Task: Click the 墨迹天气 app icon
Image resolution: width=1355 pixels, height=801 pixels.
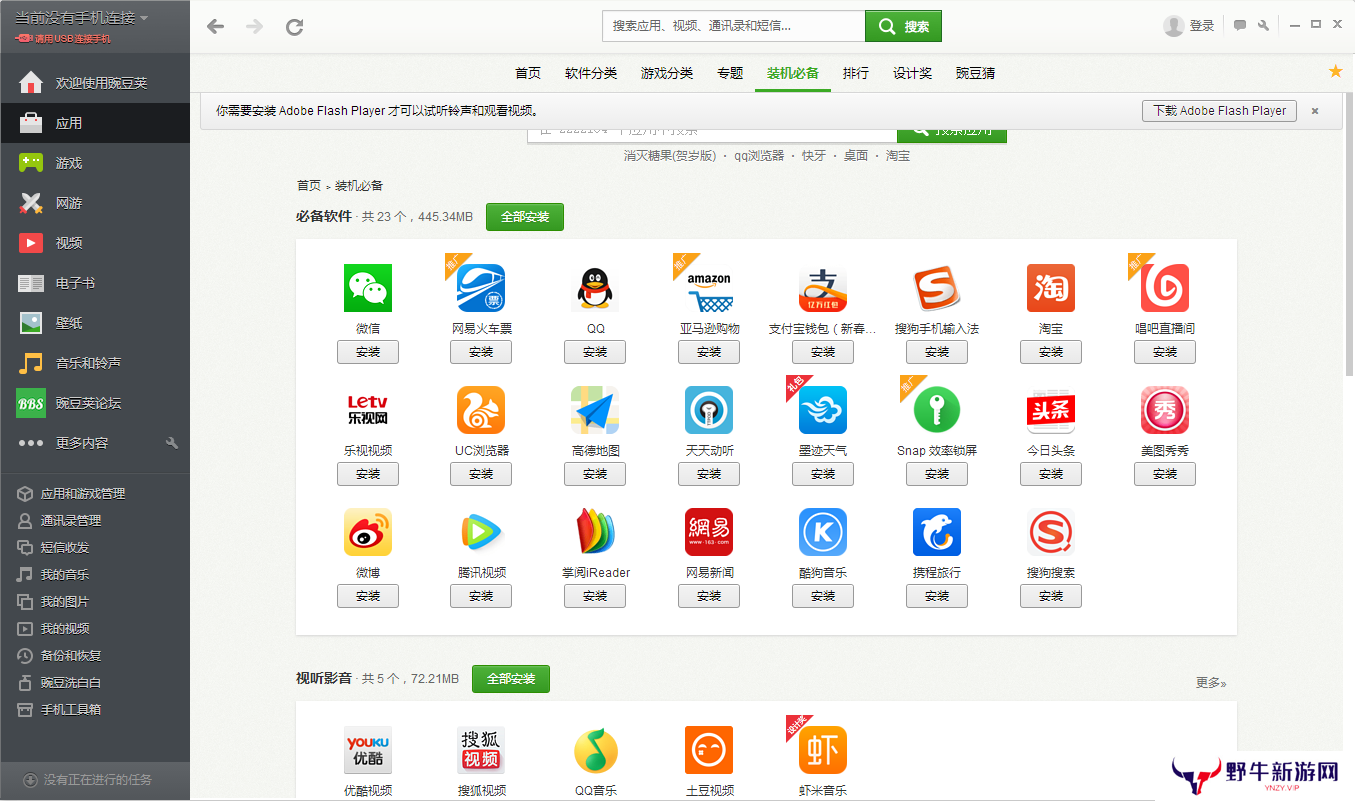Action: tap(823, 410)
